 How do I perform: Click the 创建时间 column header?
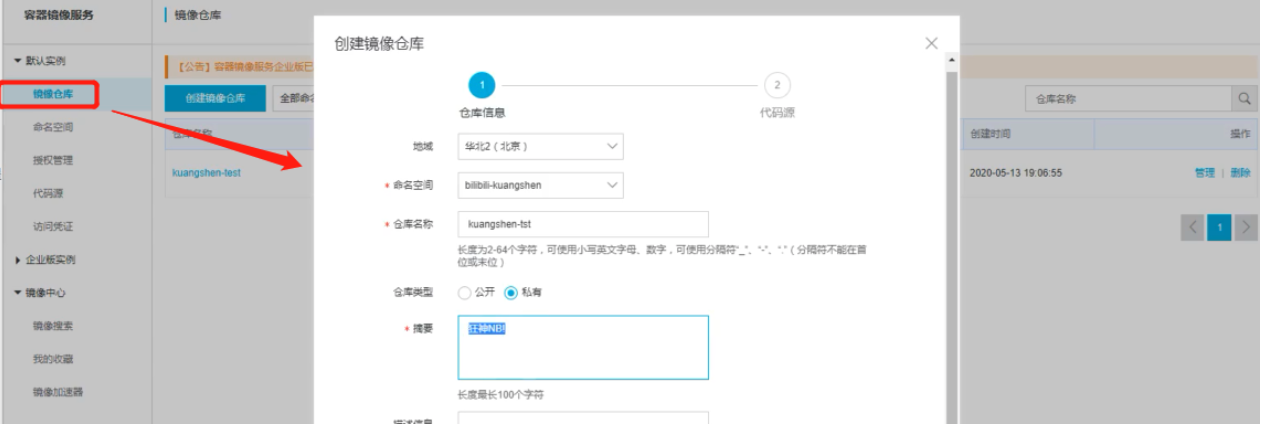pos(990,133)
